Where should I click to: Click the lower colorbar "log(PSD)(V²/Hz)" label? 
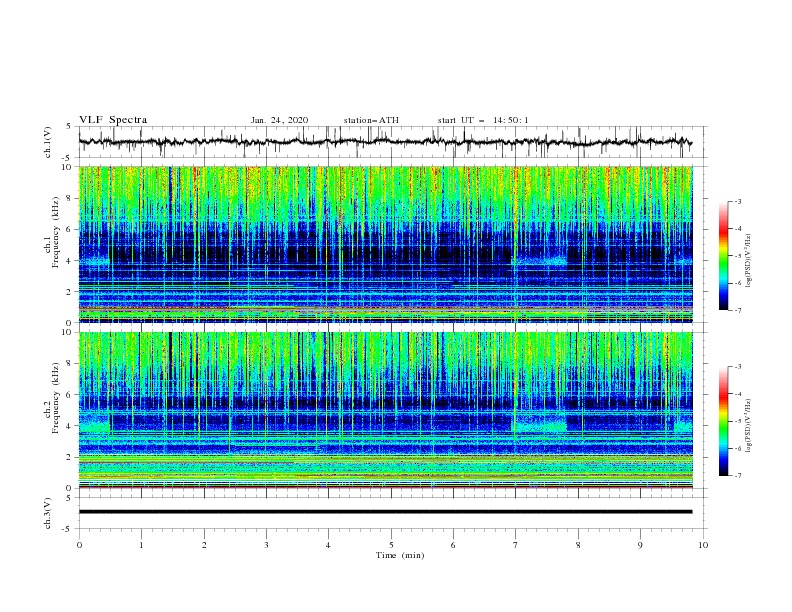748,426
